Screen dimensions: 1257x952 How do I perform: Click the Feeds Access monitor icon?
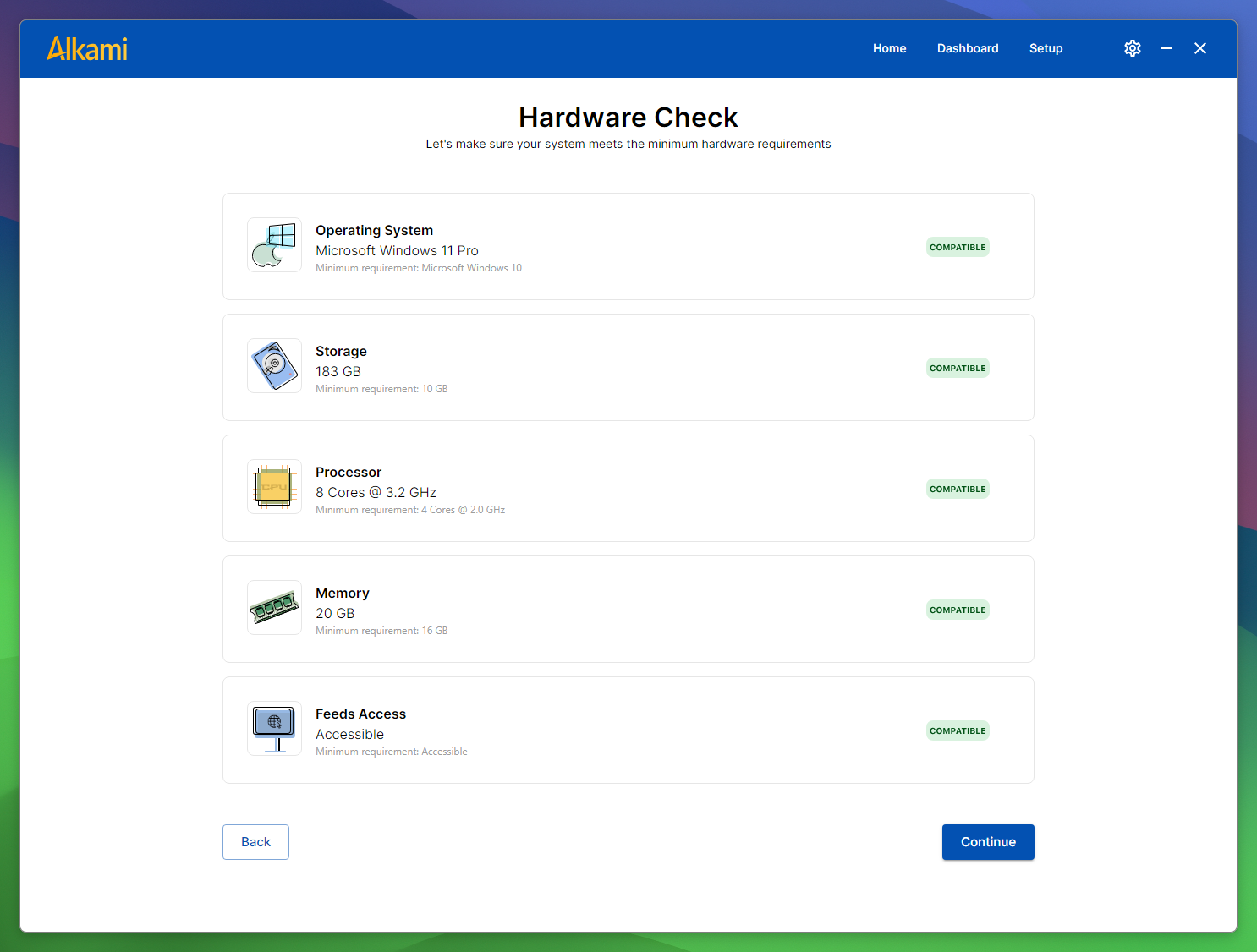pyautogui.click(x=274, y=729)
